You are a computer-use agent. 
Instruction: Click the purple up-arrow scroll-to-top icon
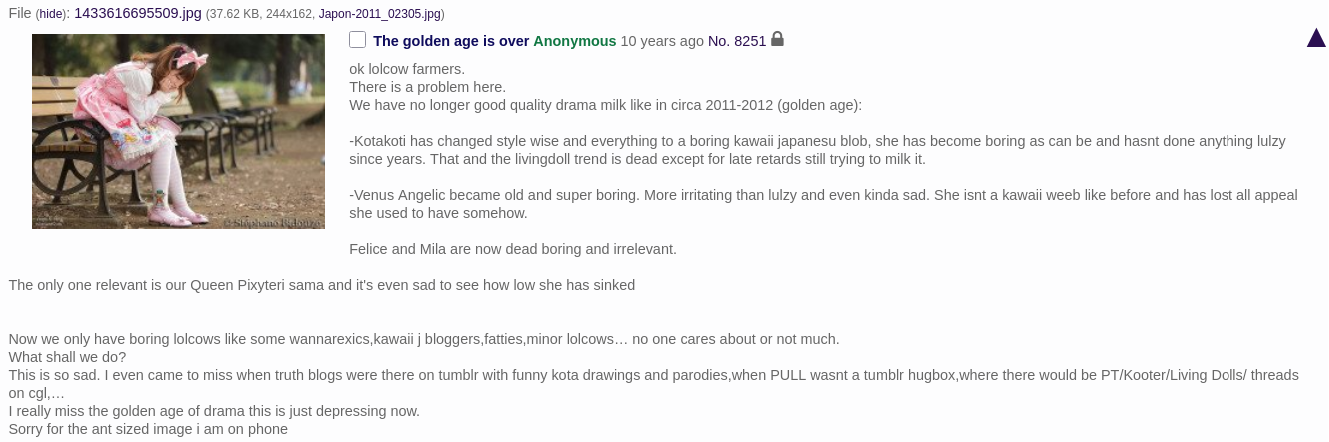(x=1316, y=38)
